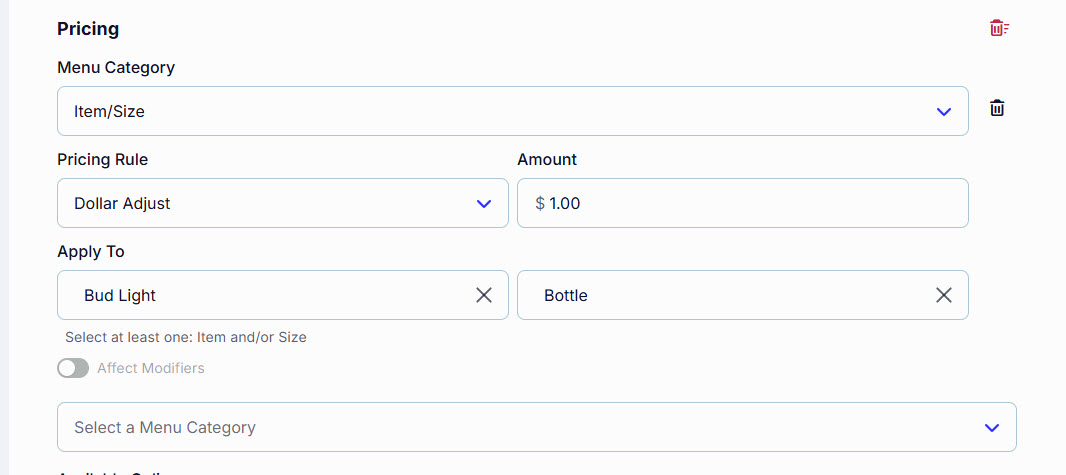The height and width of the screenshot is (475, 1066).
Task: Click the Amount field showing 1.00
Action: (x=742, y=203)
